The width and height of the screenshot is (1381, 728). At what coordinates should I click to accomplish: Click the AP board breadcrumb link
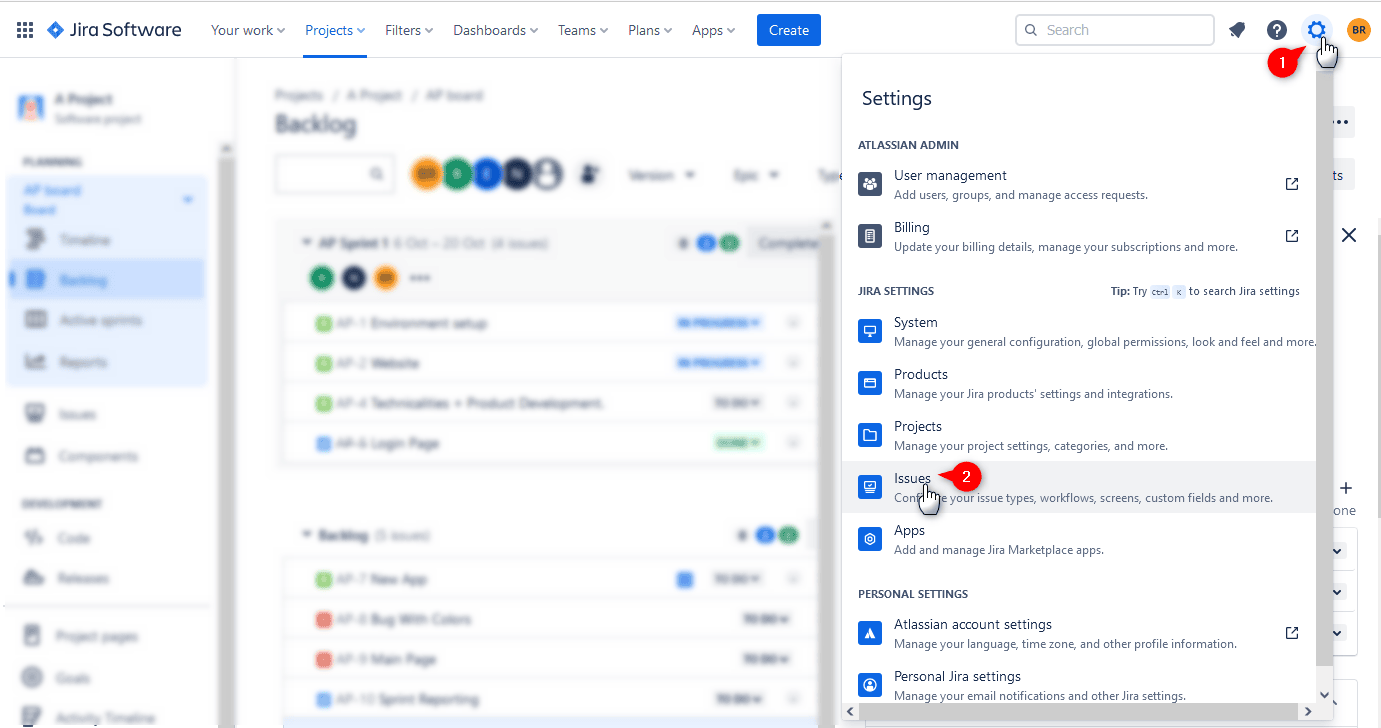[454, 95]
